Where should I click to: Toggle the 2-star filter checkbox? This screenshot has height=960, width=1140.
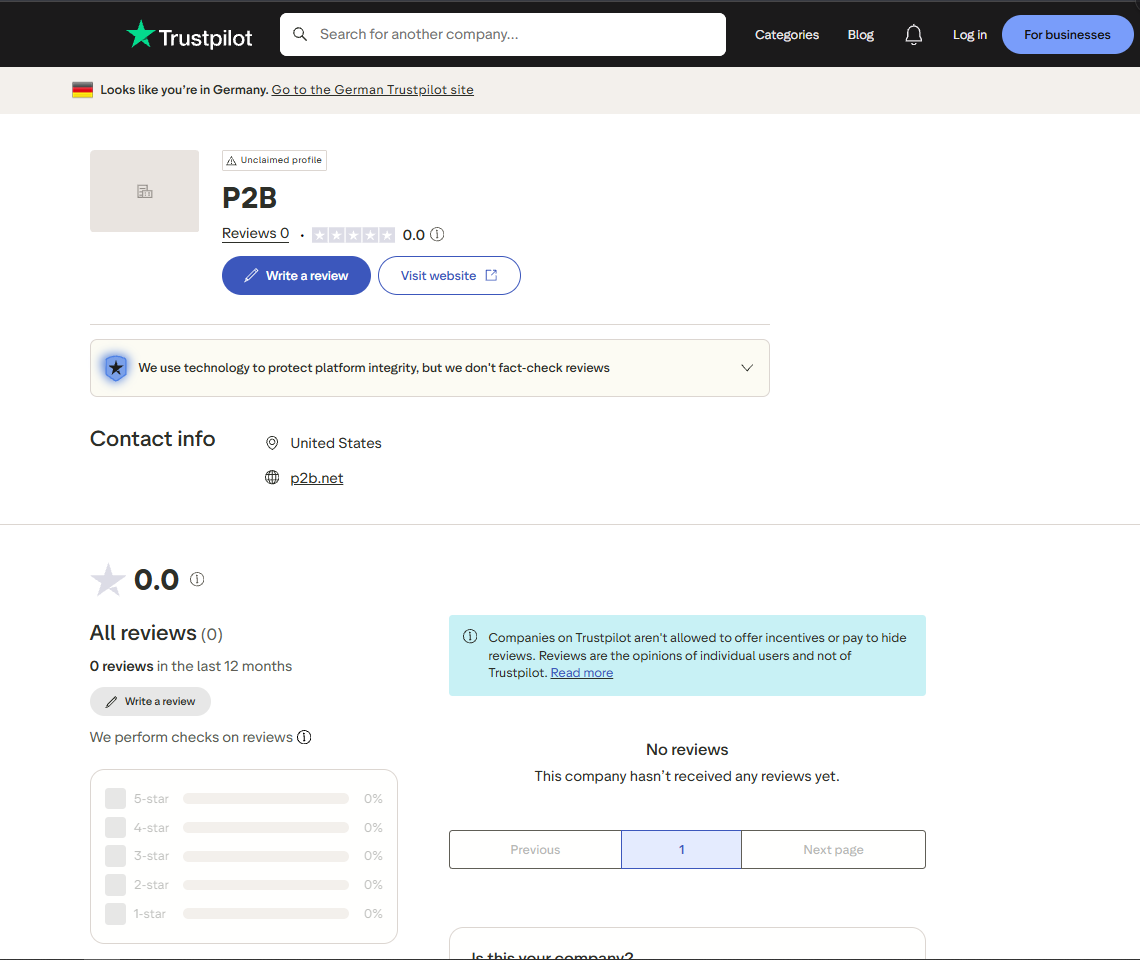tap(116, 884)
